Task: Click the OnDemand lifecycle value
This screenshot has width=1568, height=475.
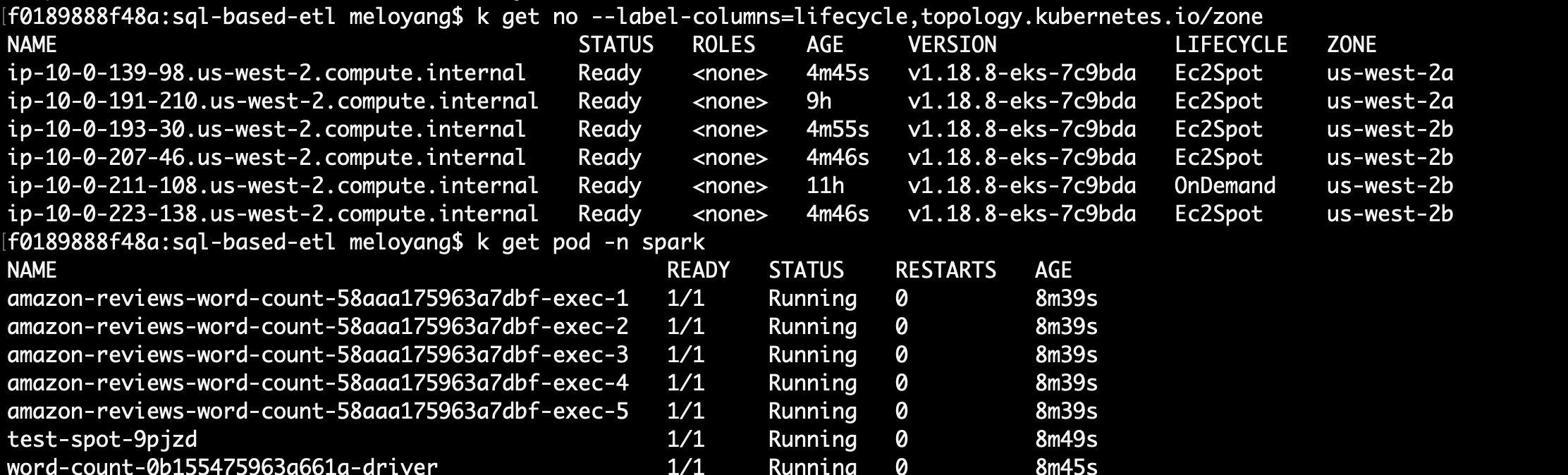Action: [1225, 186]
